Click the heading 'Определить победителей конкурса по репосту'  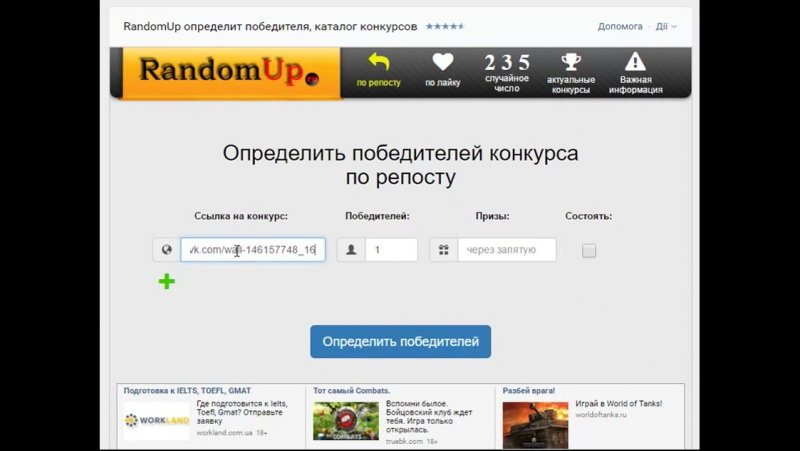click(x=401, y=165)
